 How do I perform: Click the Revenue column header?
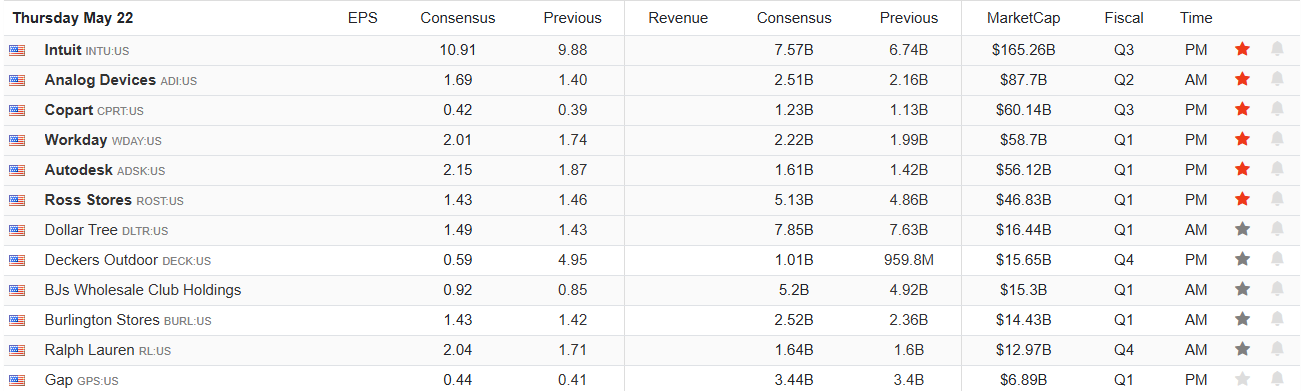coord(678,18)
